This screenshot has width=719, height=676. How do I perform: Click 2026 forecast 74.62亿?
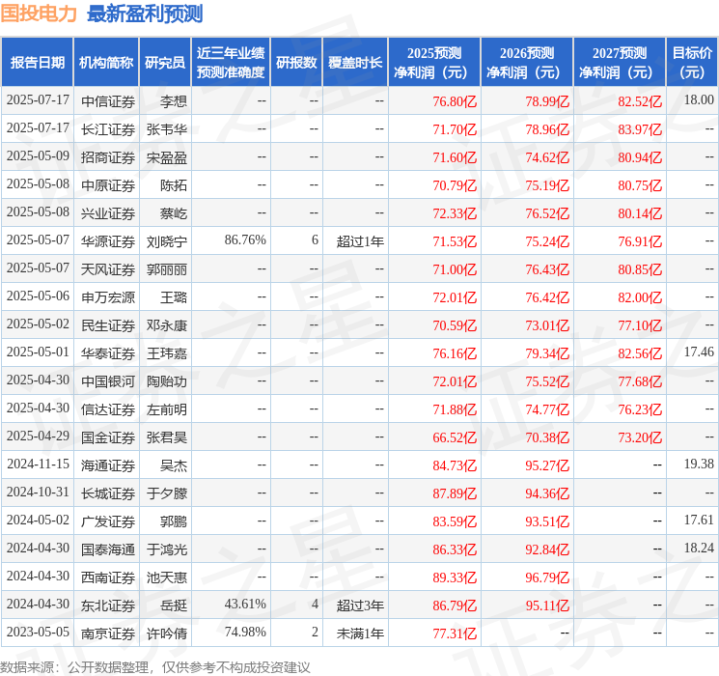(547, 157)
